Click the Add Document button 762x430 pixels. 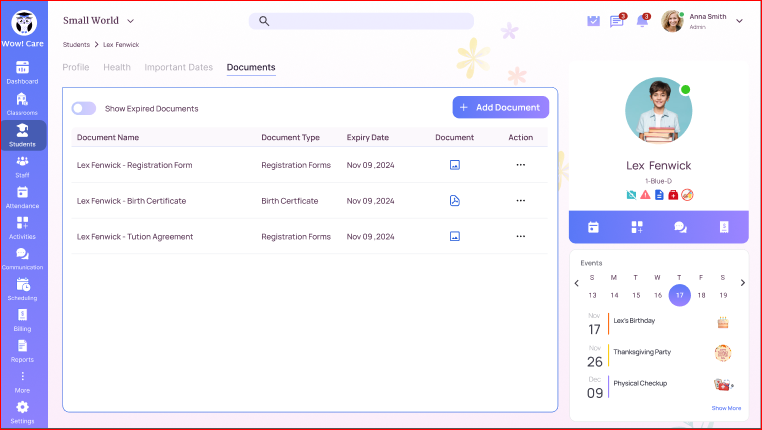[500, 107]
